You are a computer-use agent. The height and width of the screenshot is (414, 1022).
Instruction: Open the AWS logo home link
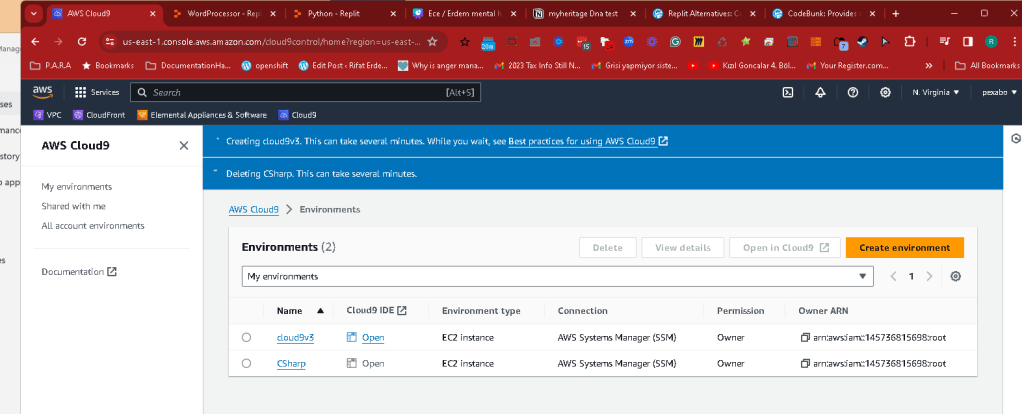42,93
